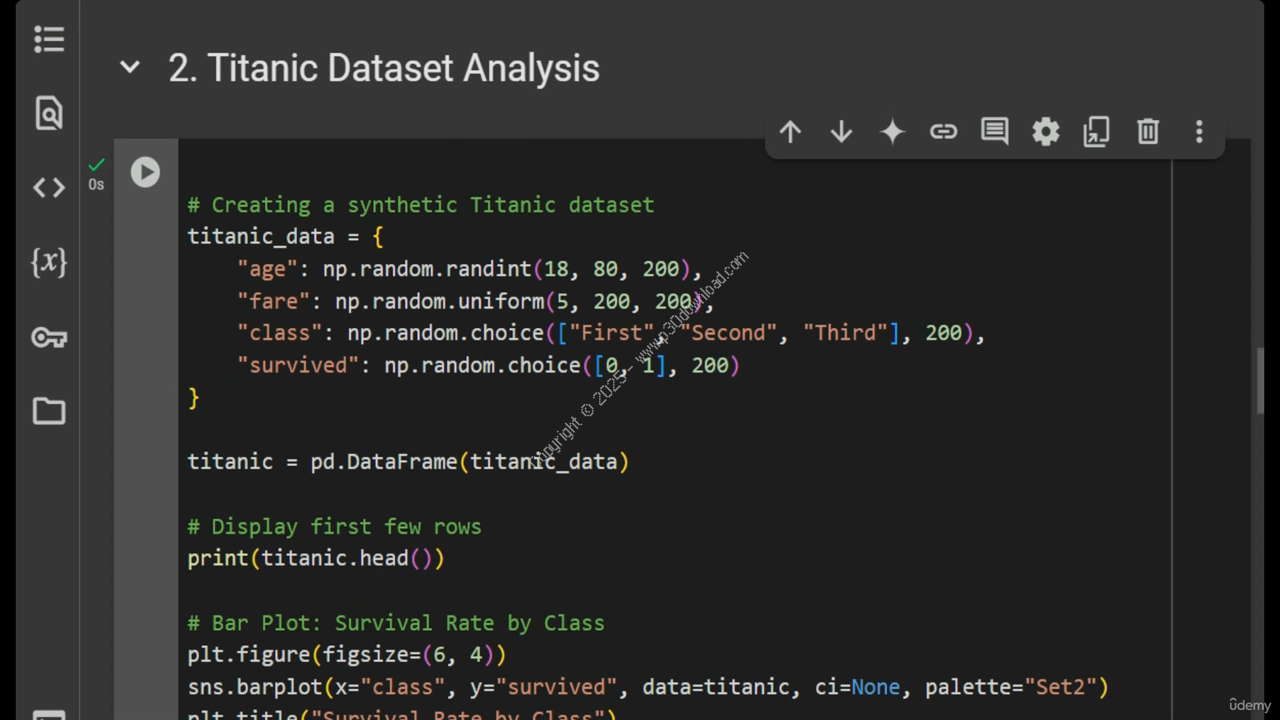The image size is (1280, 720).
Task: Move cell up with the arrow icon
Action: (x=790, y=132)
